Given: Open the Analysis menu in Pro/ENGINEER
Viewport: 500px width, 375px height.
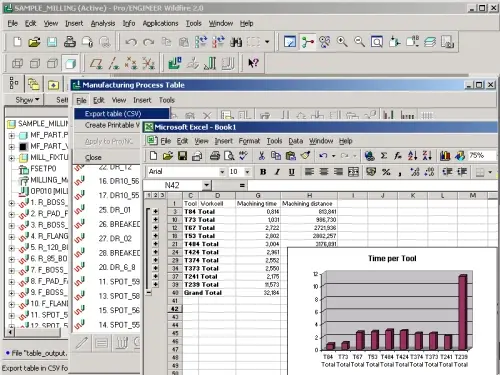Looking at the screenshot, I should (x=103, y=23).
